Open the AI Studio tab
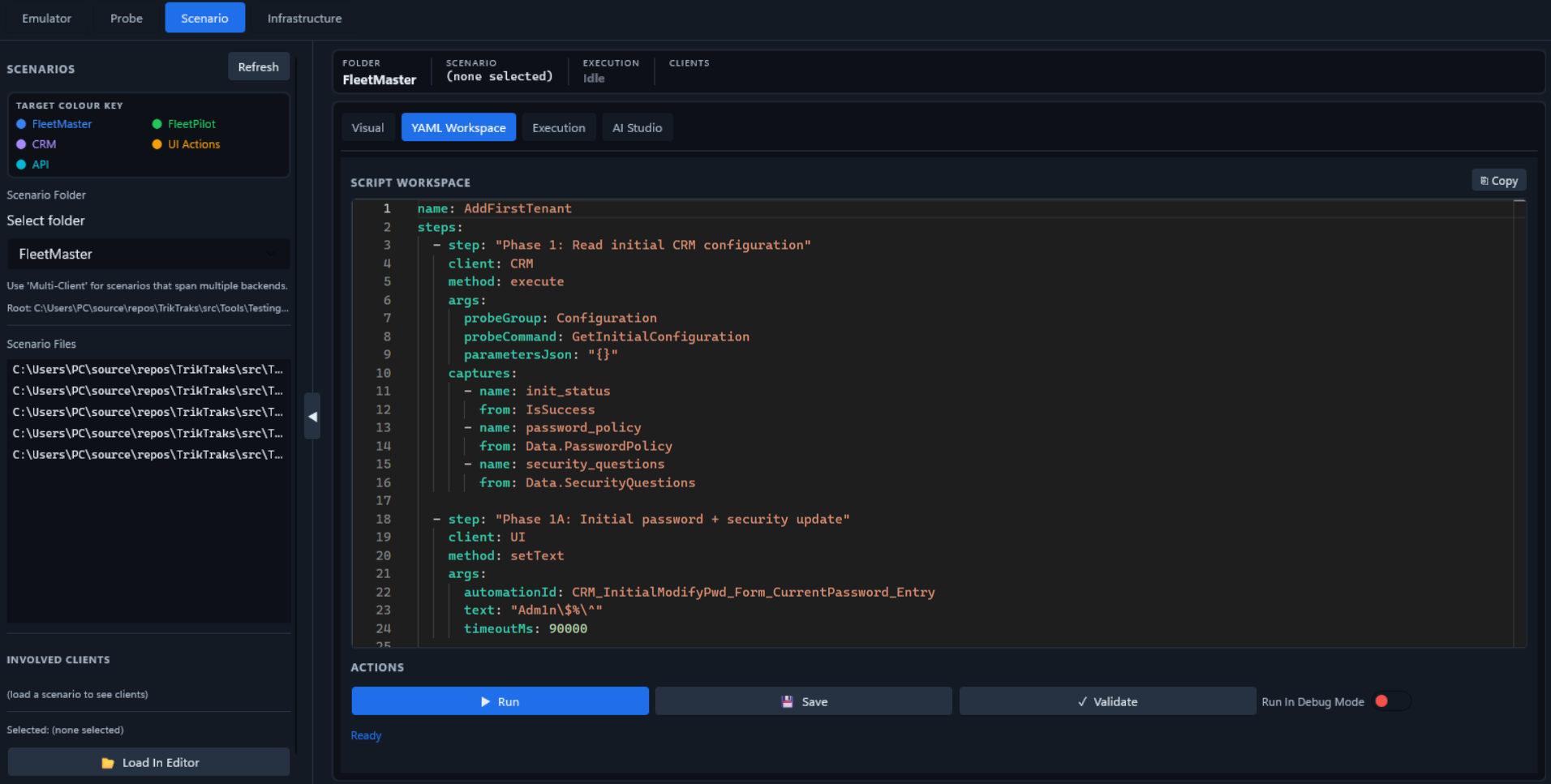Viewport: 1551px width, 784px height. [x=637, y=127]
